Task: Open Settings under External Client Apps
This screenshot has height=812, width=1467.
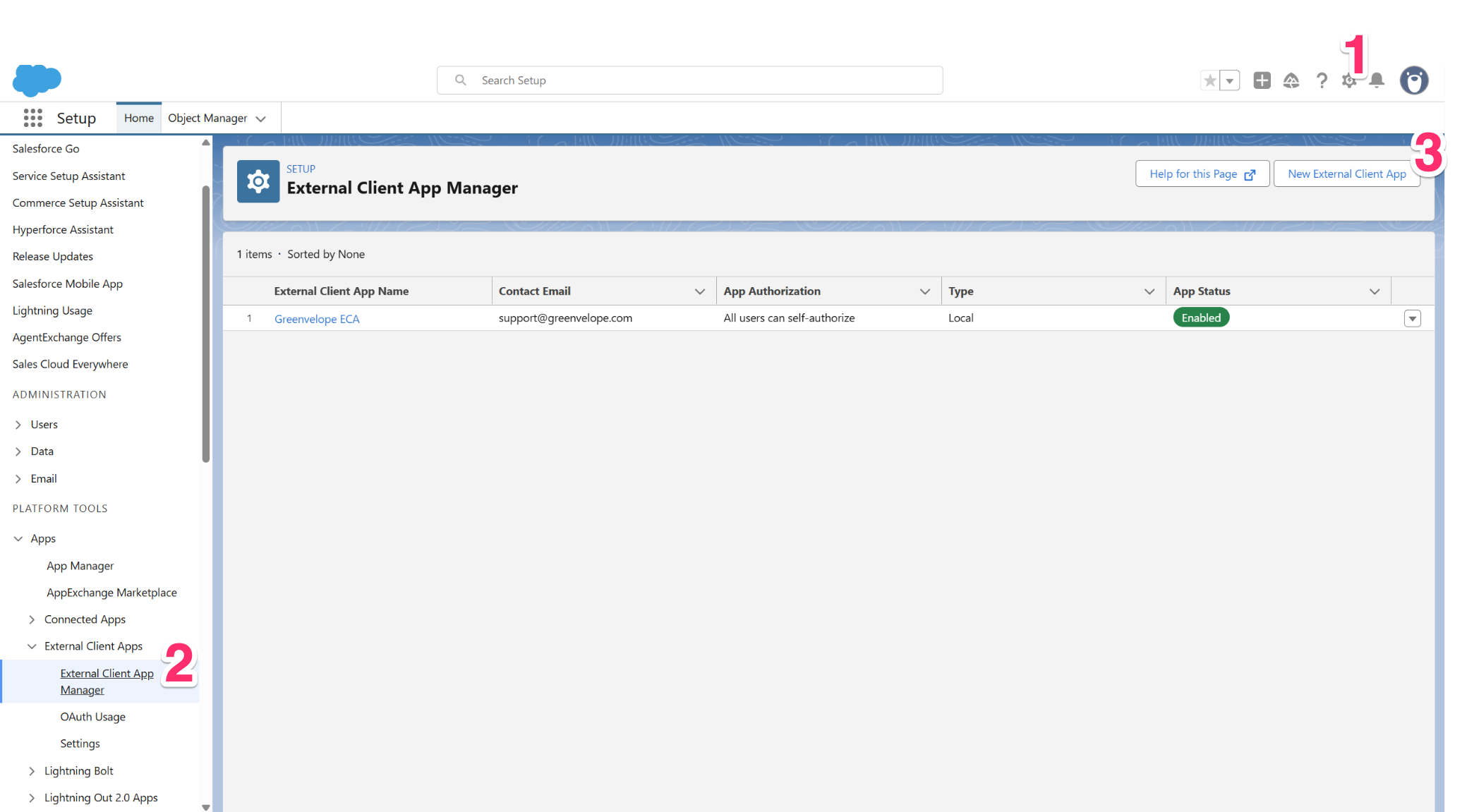Action: [80, 744]
